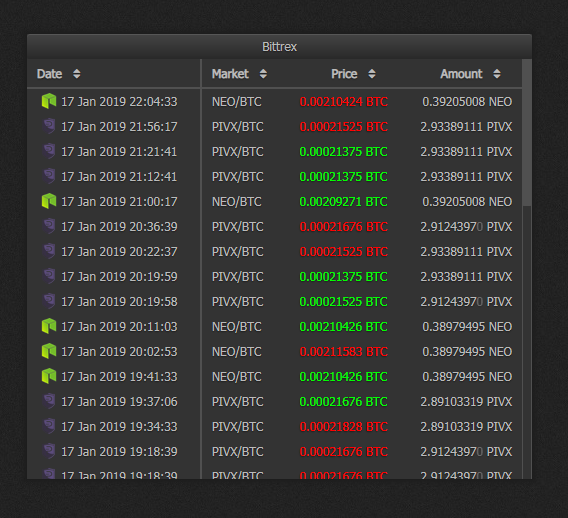Click the vertical scrollbar thumb of the trade list
568x518 pixels.
pyautogui.click(x=527, y=133)
